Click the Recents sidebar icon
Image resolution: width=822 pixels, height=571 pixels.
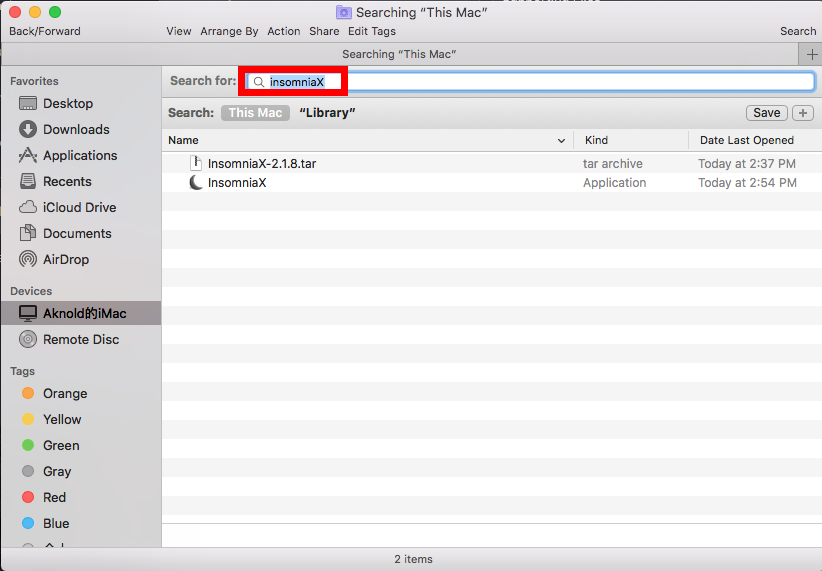(28, 181)
